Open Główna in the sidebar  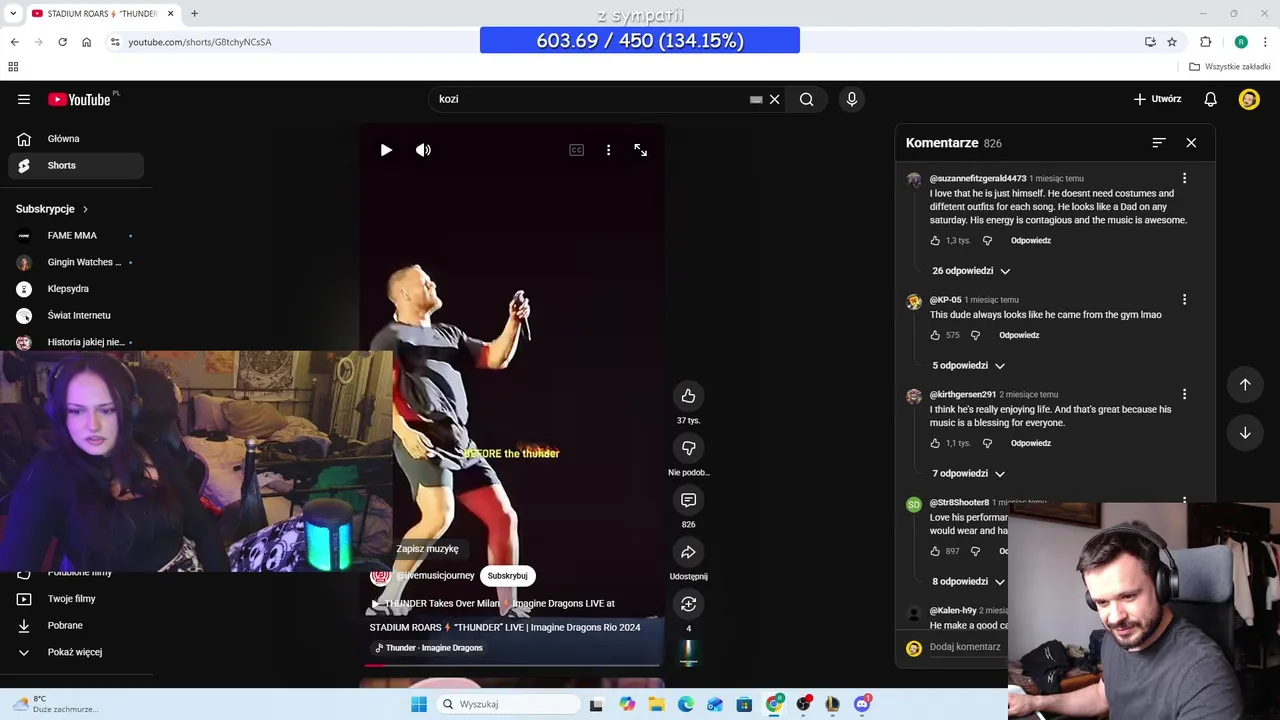[x=76, y=139]
